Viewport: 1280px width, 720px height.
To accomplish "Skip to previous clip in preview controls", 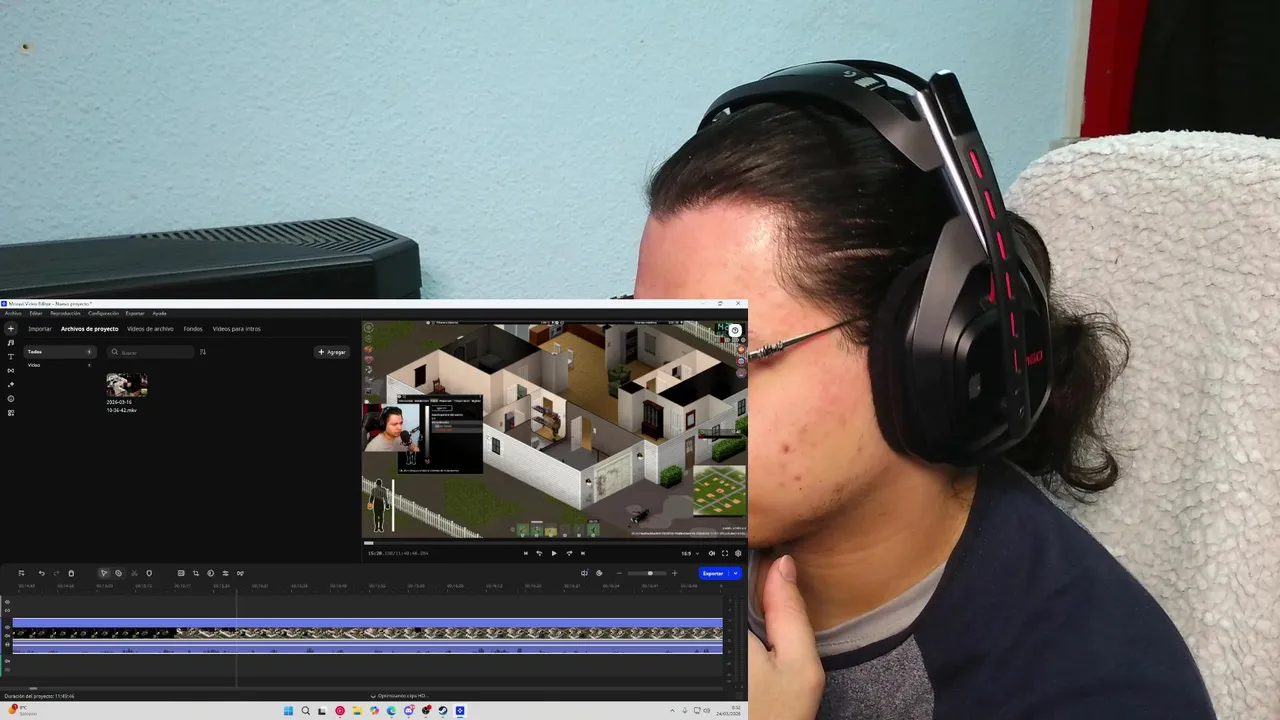I will tap(526, 553).
